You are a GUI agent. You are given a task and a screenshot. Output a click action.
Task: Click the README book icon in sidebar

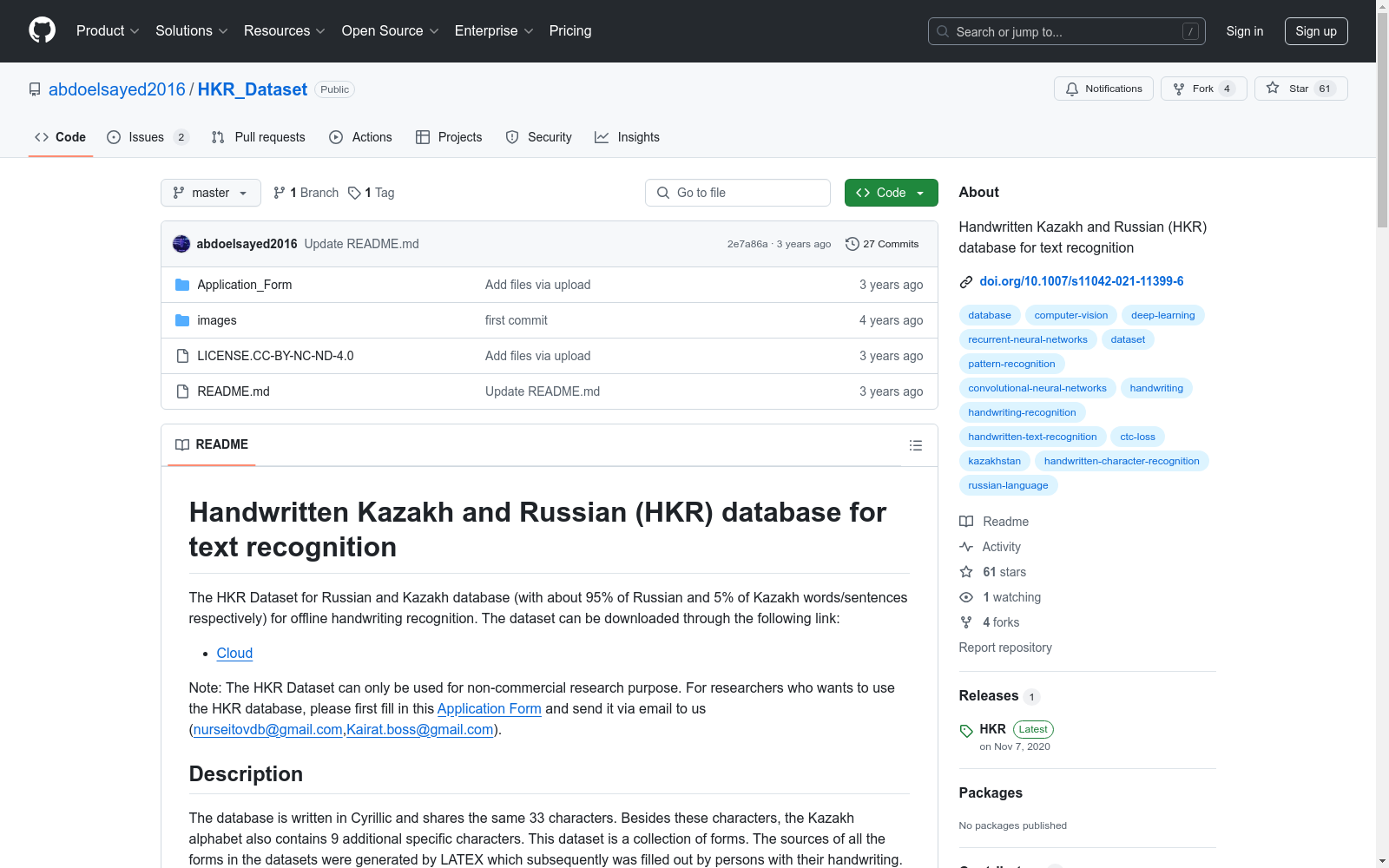pyautogui.click(x=966, y=522)
